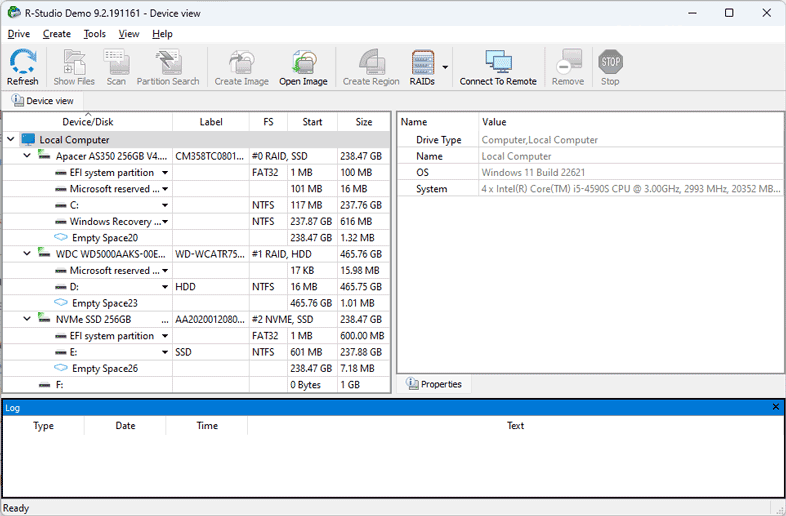Click the Log panel's Date column header
The image size is (786, 516).
(125, 426)
